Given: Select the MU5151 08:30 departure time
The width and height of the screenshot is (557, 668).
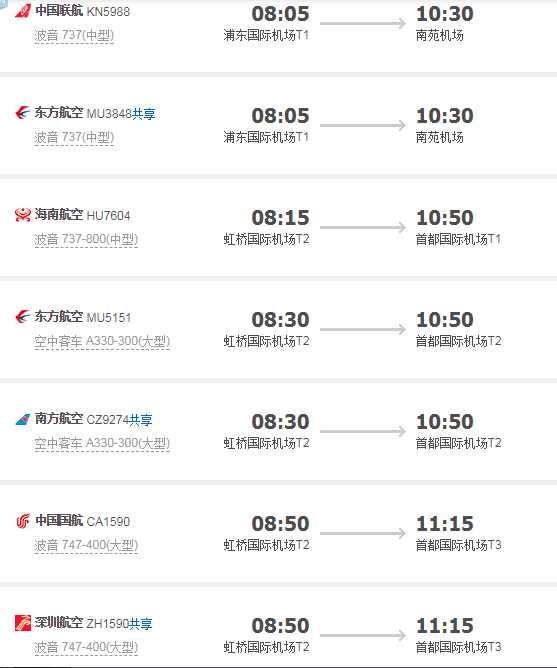Looking at the screenshot, I should pos(280,320).
